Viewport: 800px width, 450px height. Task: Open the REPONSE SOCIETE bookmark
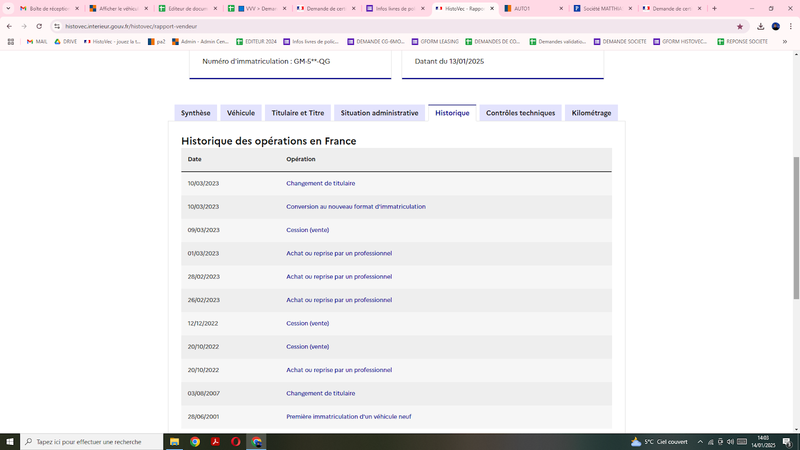(742, 41)
